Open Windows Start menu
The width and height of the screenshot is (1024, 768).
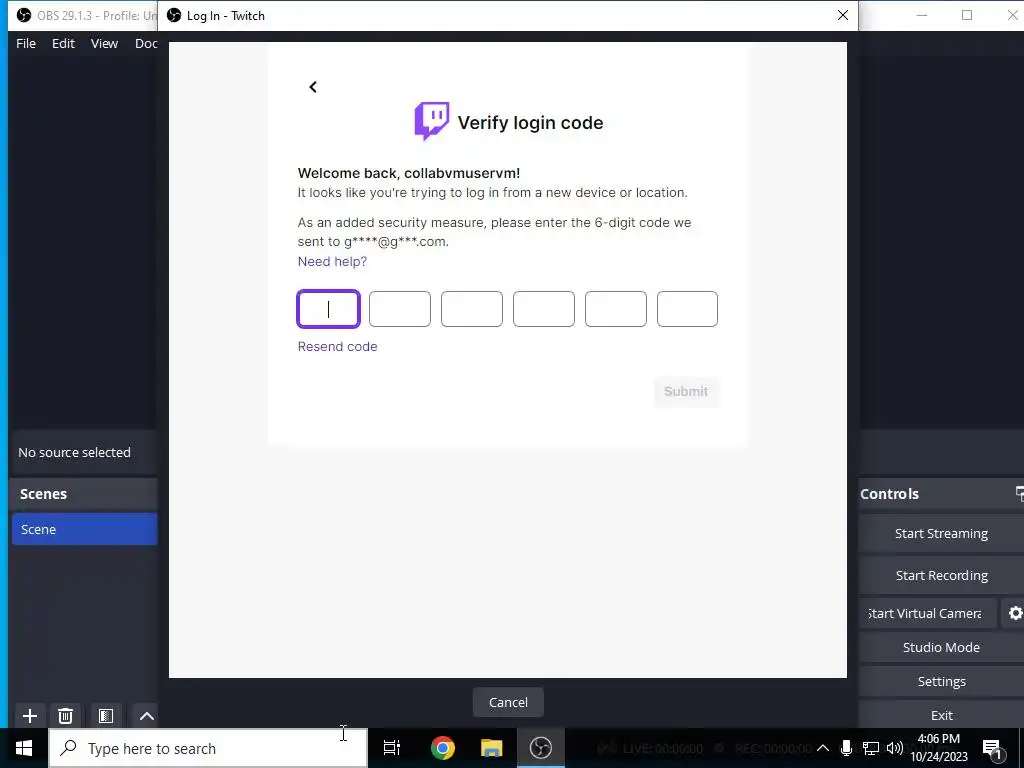(24, 748)
